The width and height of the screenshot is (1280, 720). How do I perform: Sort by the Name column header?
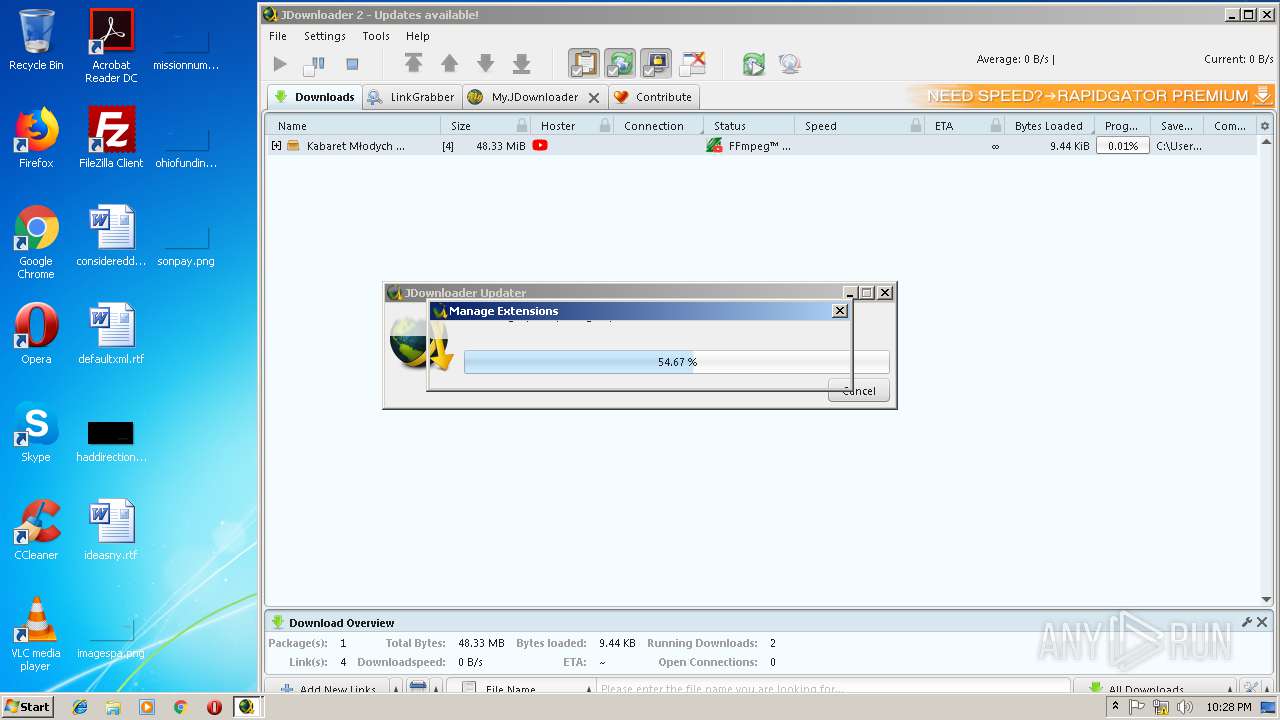[352, 126]
